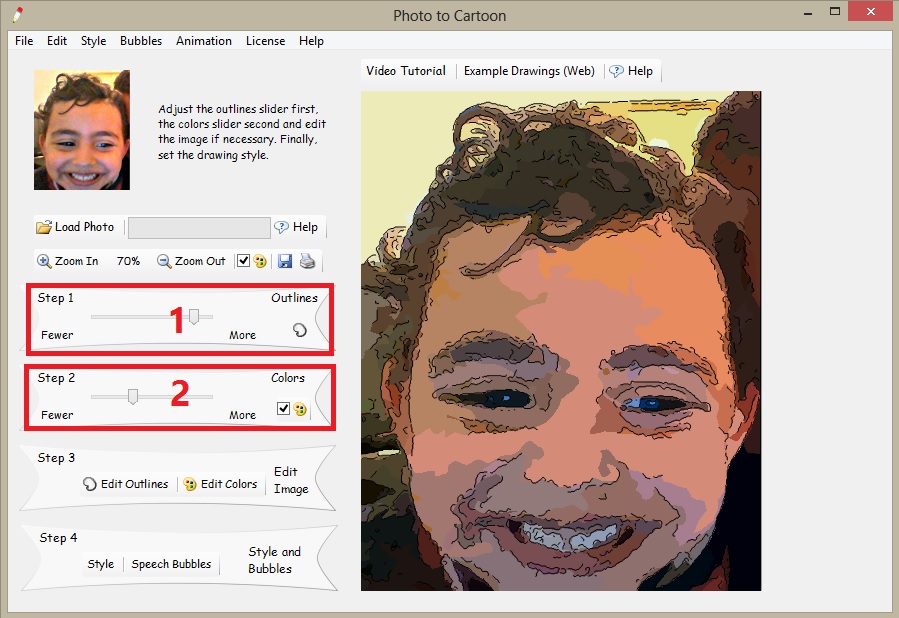The width and height of the screenshot is (899, 618).
Task: Click the Zoom Out magnifier icon
Action: pos(164,261)
